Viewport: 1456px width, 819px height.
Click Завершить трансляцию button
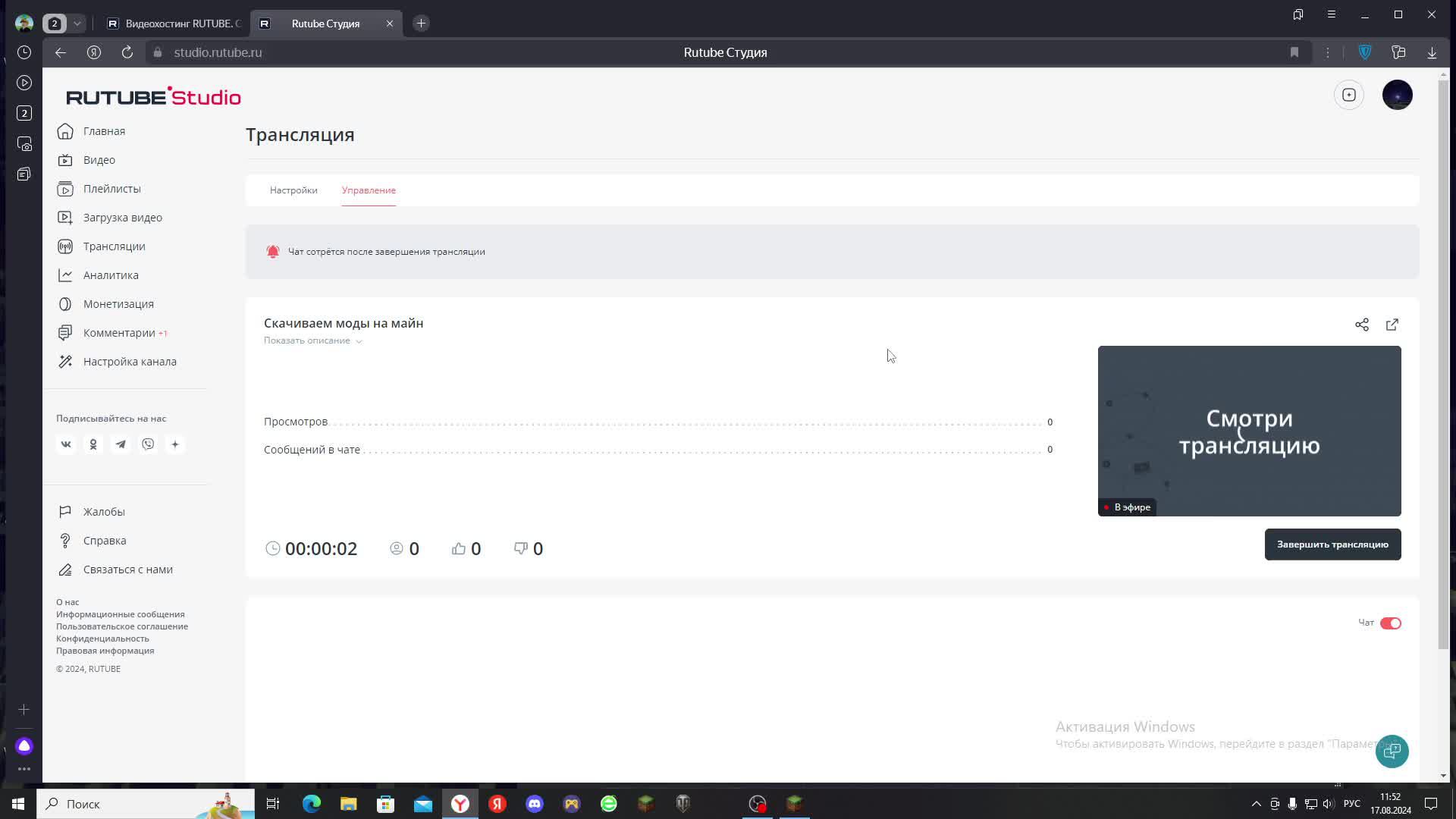click(1332, 544)
